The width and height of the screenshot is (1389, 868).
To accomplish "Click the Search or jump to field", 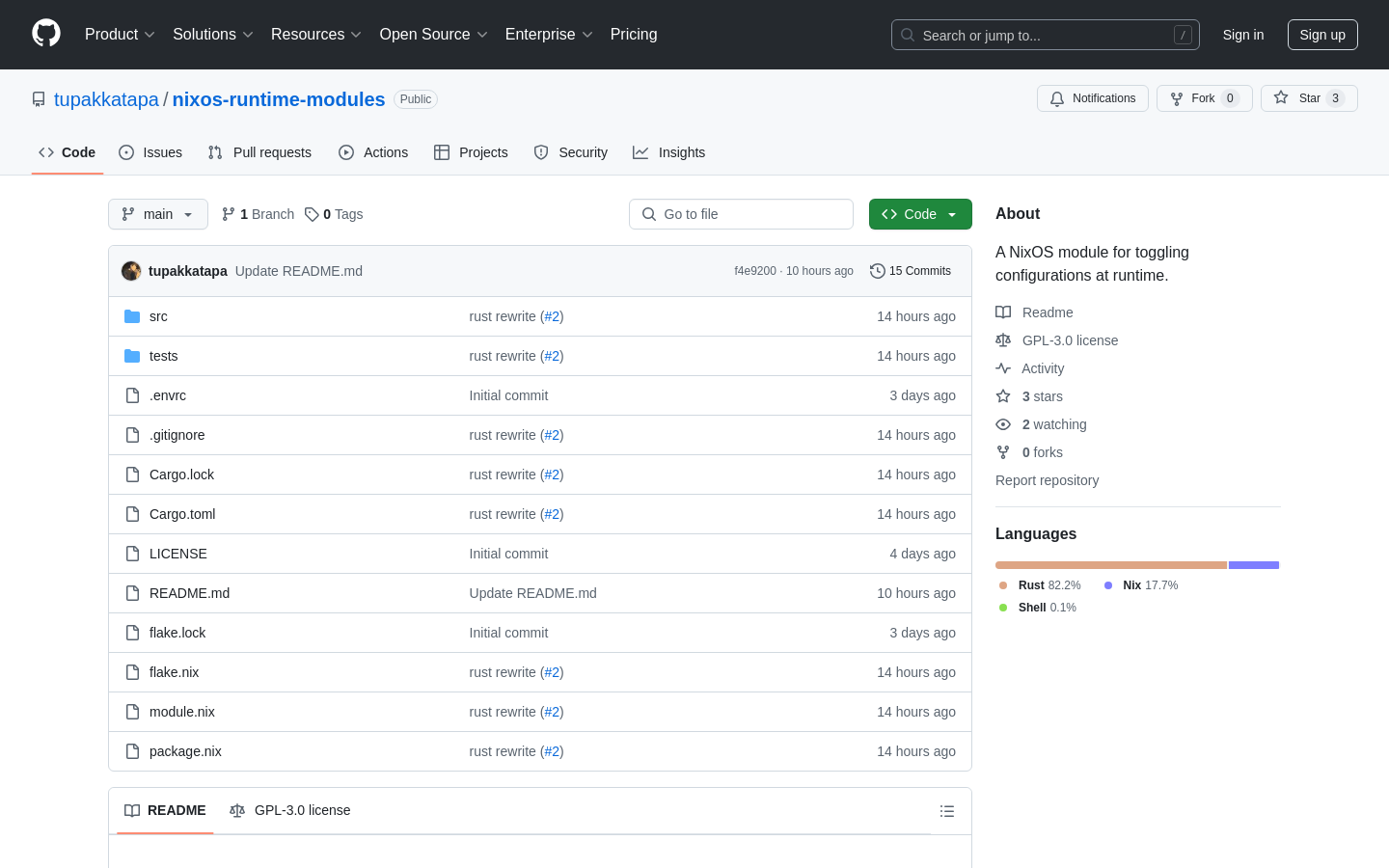I will [x=1046, y=35].
